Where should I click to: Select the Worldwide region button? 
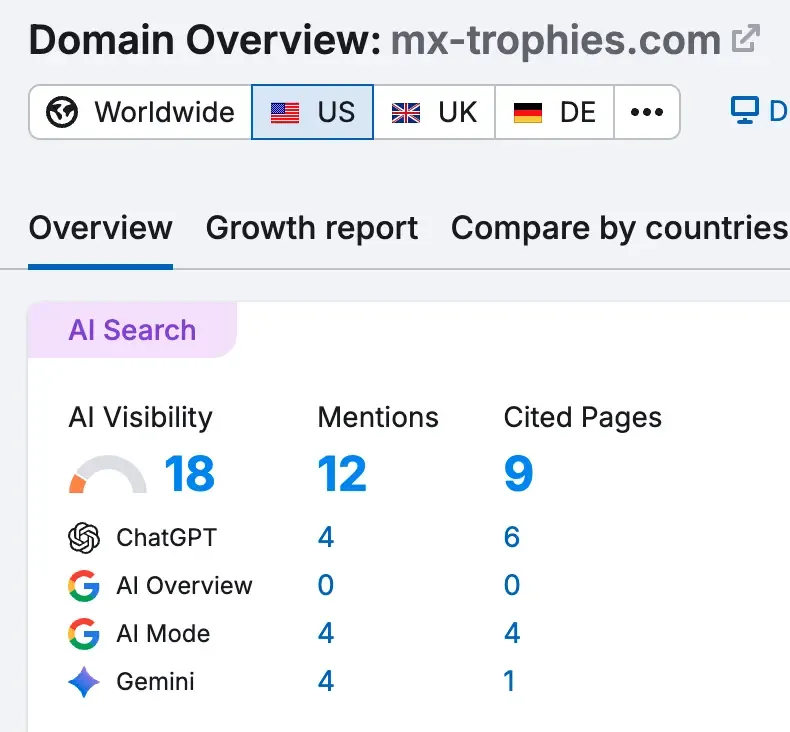[x=141, y=112]
